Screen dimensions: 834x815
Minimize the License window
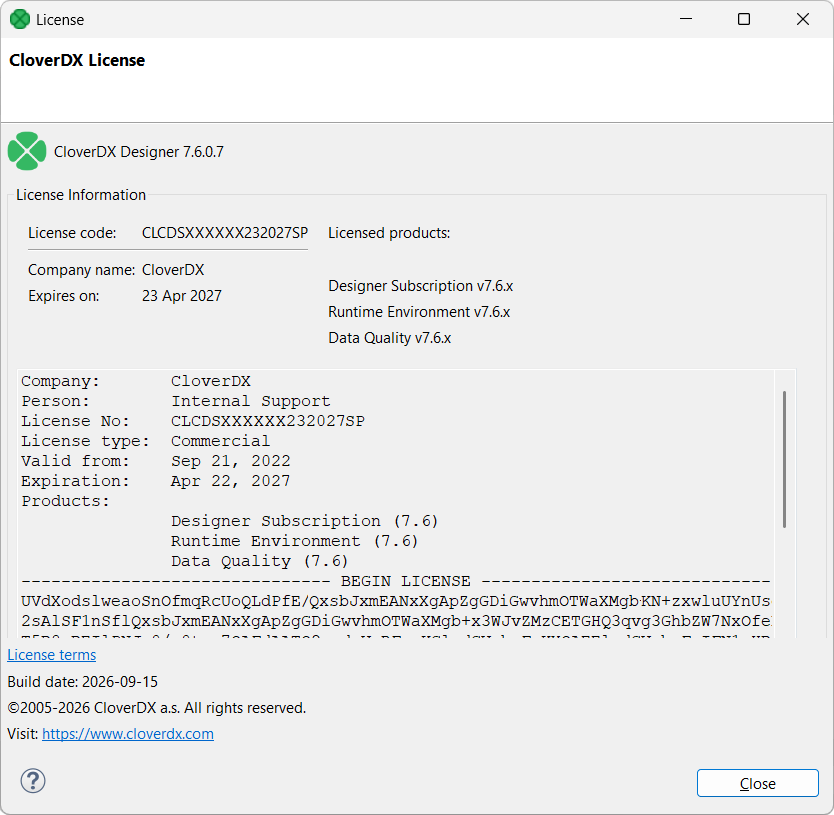[x=686, y=19]
